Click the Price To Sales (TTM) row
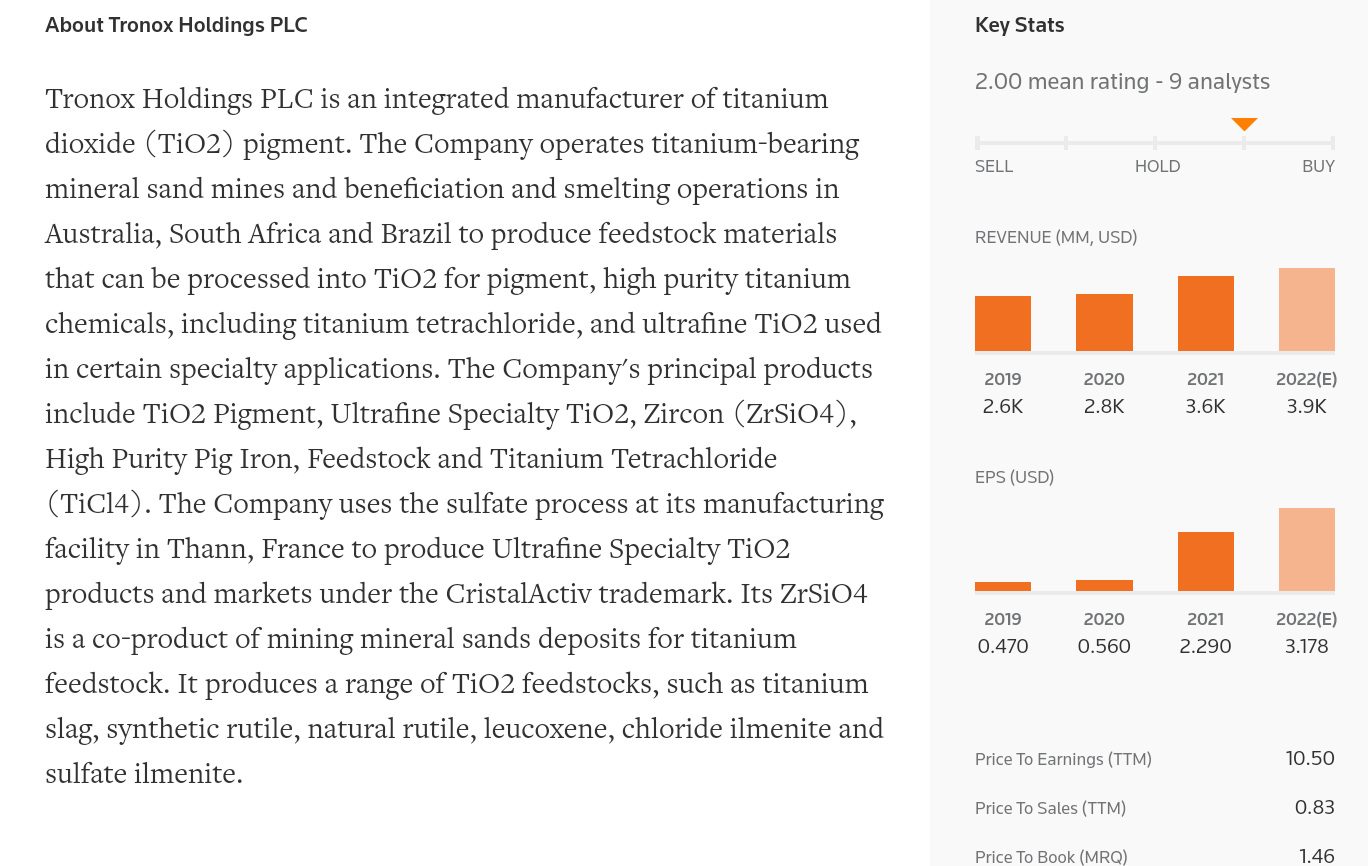 pyautogui.click(x=1155, y=808)
